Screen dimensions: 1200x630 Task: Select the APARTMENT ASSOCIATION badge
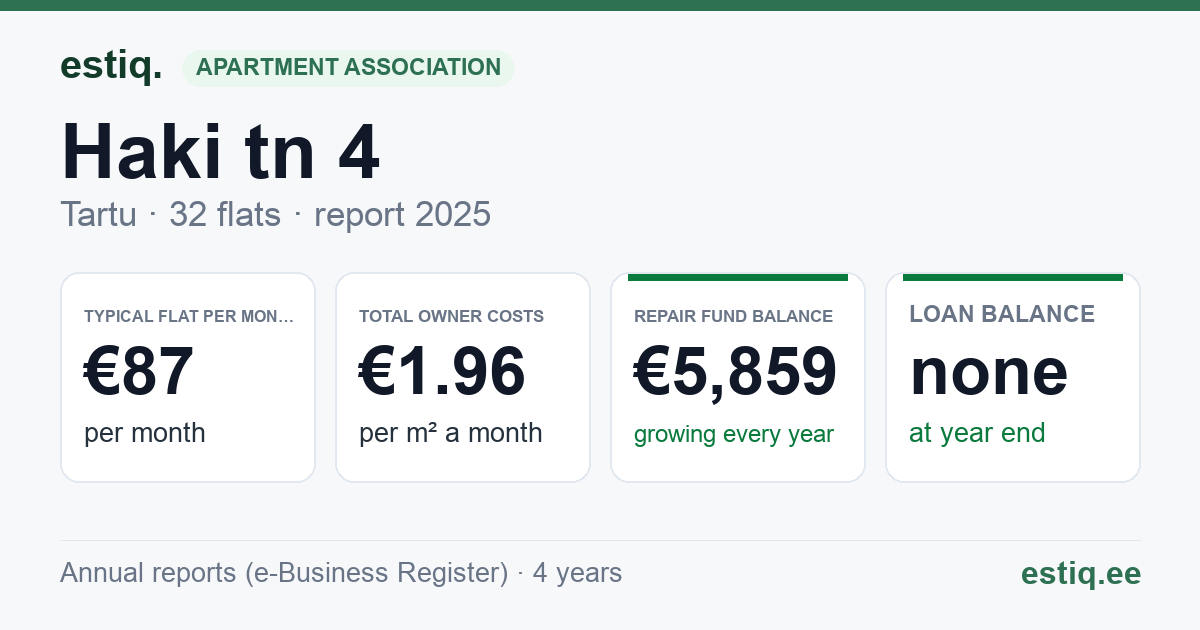coord(348,67)
